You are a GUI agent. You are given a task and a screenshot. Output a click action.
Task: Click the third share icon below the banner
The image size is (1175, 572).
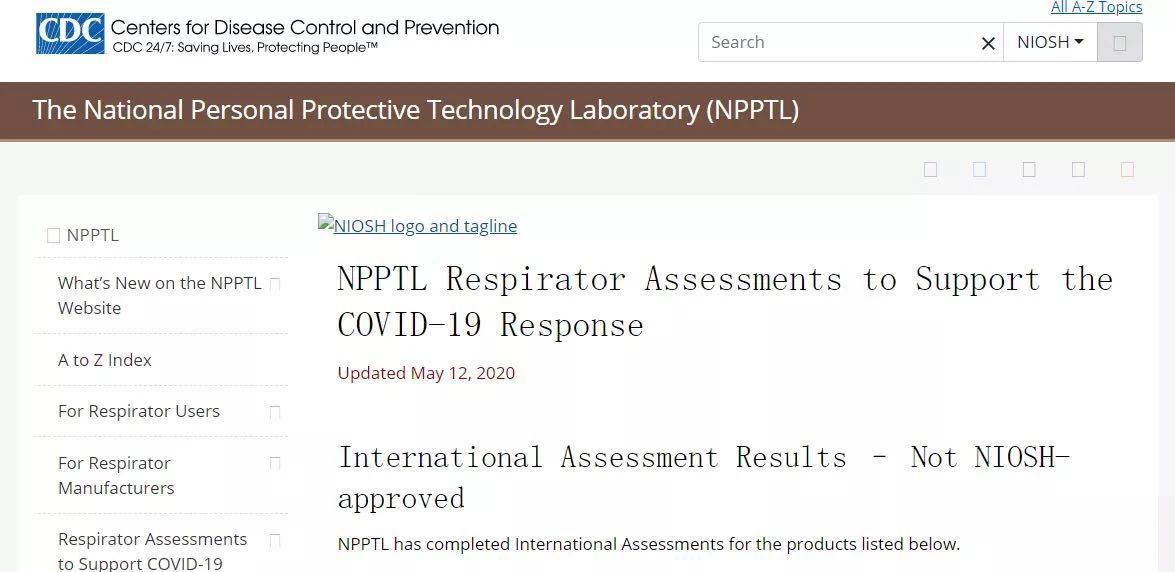(1029, 169)
